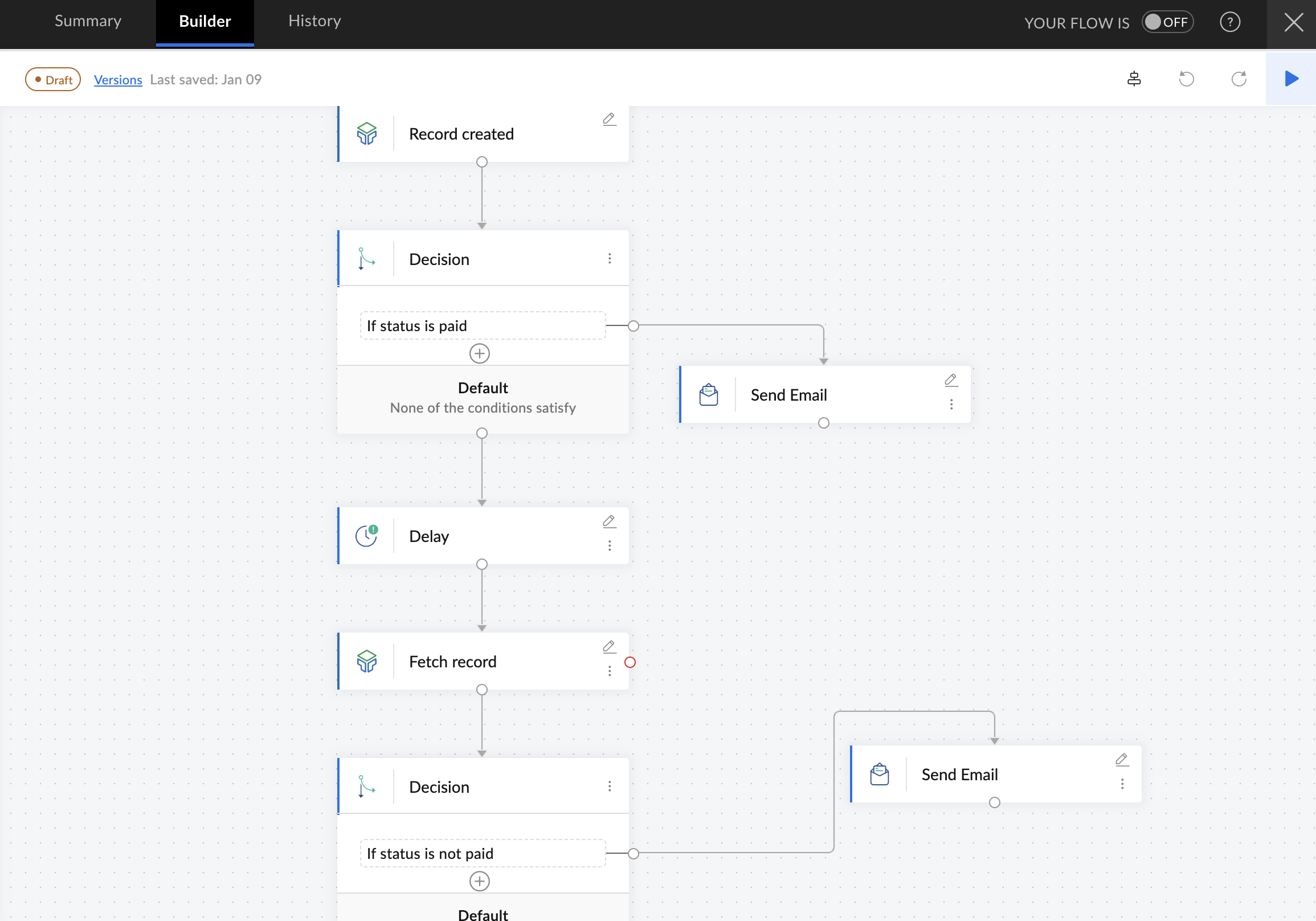The width and height of the screenshot is (1316, 921).
Task: Open the first Decision node's three-dot menu
Action: [609, 259]
